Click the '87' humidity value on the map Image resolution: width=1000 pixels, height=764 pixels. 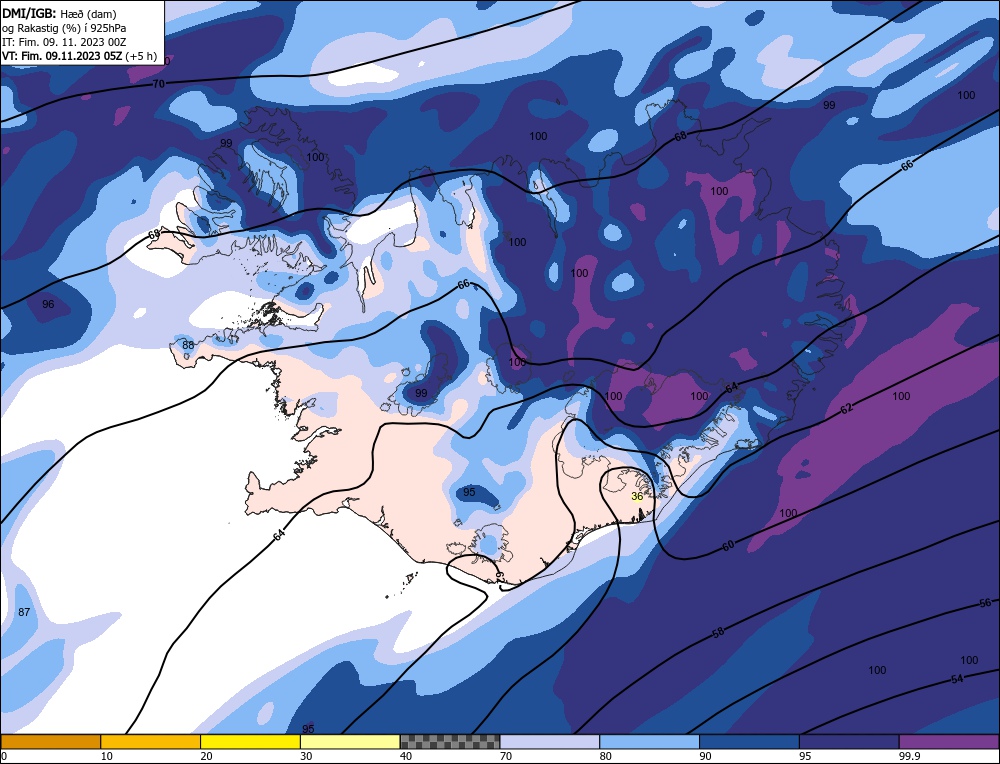pyautogui.click(x=24, y=612)
